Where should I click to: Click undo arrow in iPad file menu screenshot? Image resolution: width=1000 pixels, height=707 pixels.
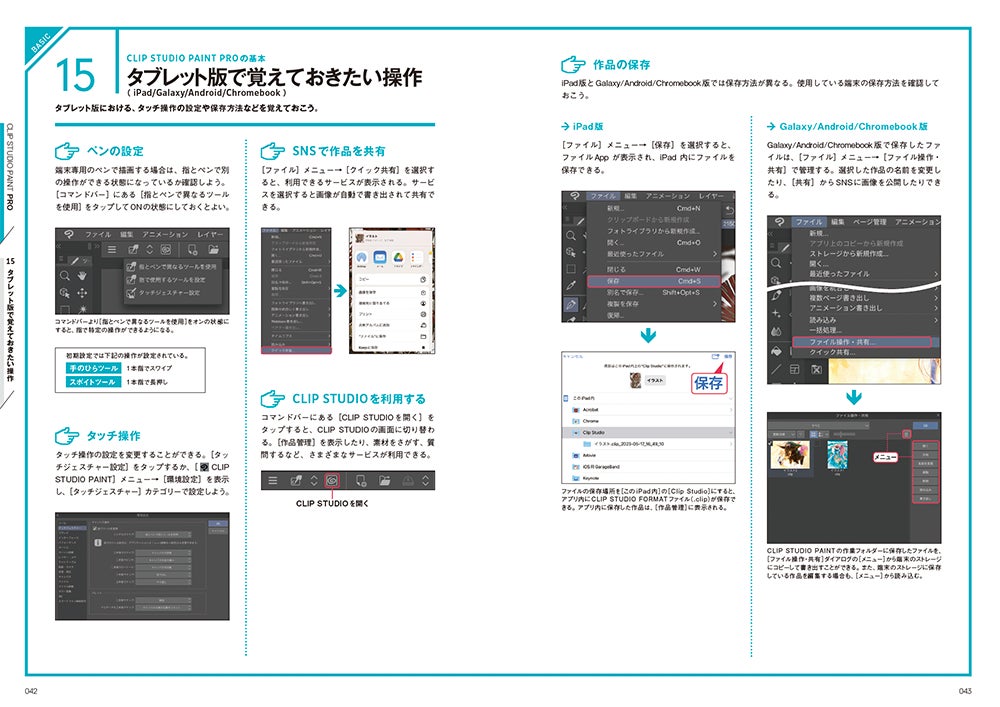[x=730, y=211]
